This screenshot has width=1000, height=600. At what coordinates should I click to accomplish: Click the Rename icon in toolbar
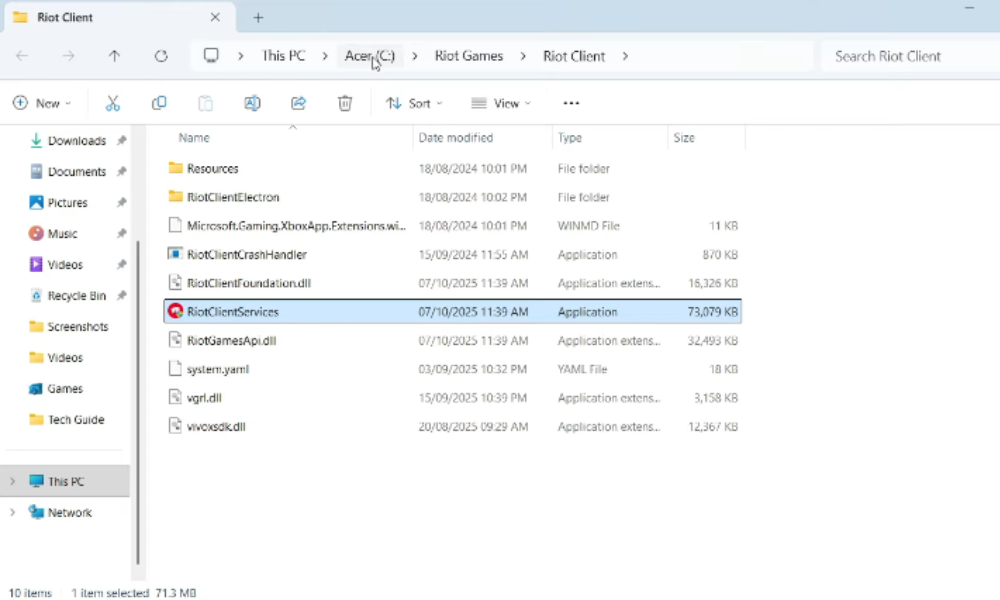[x=252, y=103]
